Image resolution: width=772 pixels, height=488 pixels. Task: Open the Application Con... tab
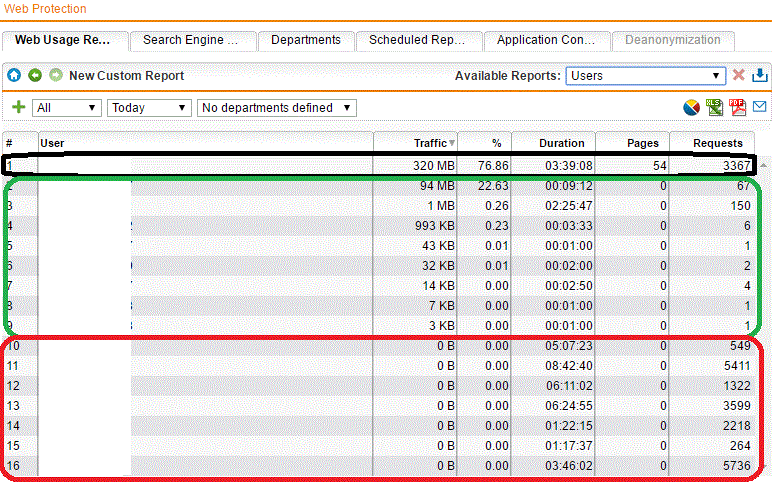[546, 41]
